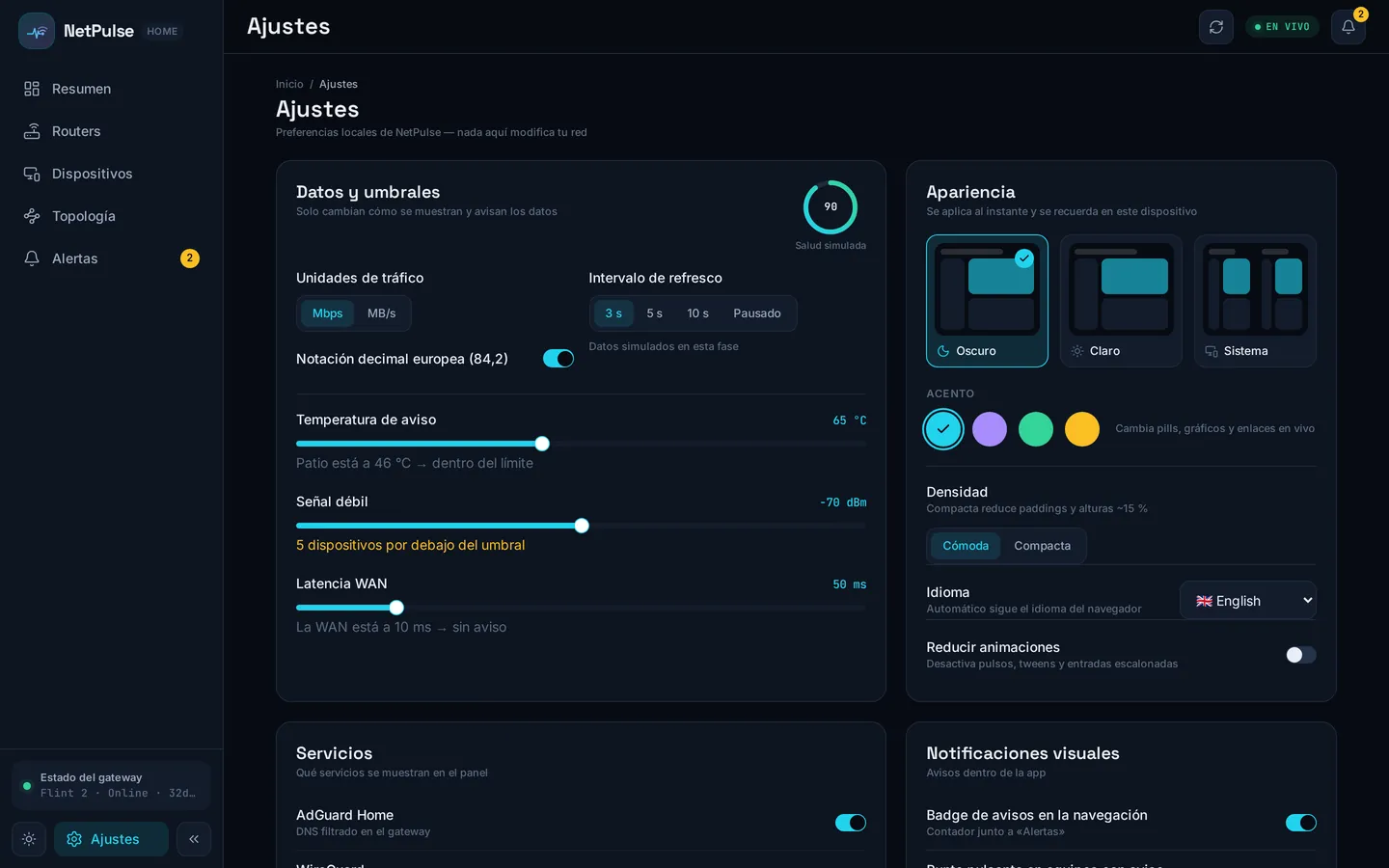Open the notifications bell
This screenshot has width=1389, height=868.
pyautogui.click(x=1348, y=27)
